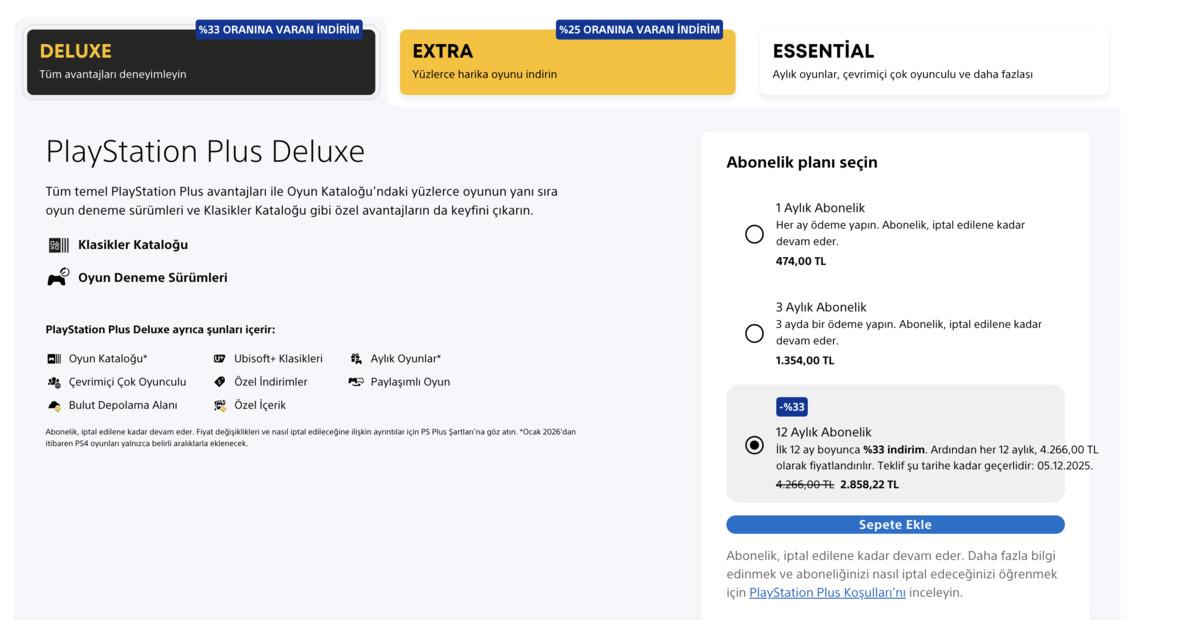Click the Bulut Depolama Alanı icon
1200x620 pixels.
tap(54, 405)
